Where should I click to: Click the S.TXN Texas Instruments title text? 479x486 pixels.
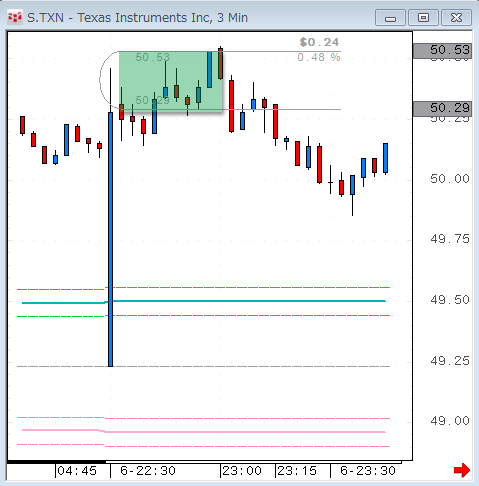point(137,18)
